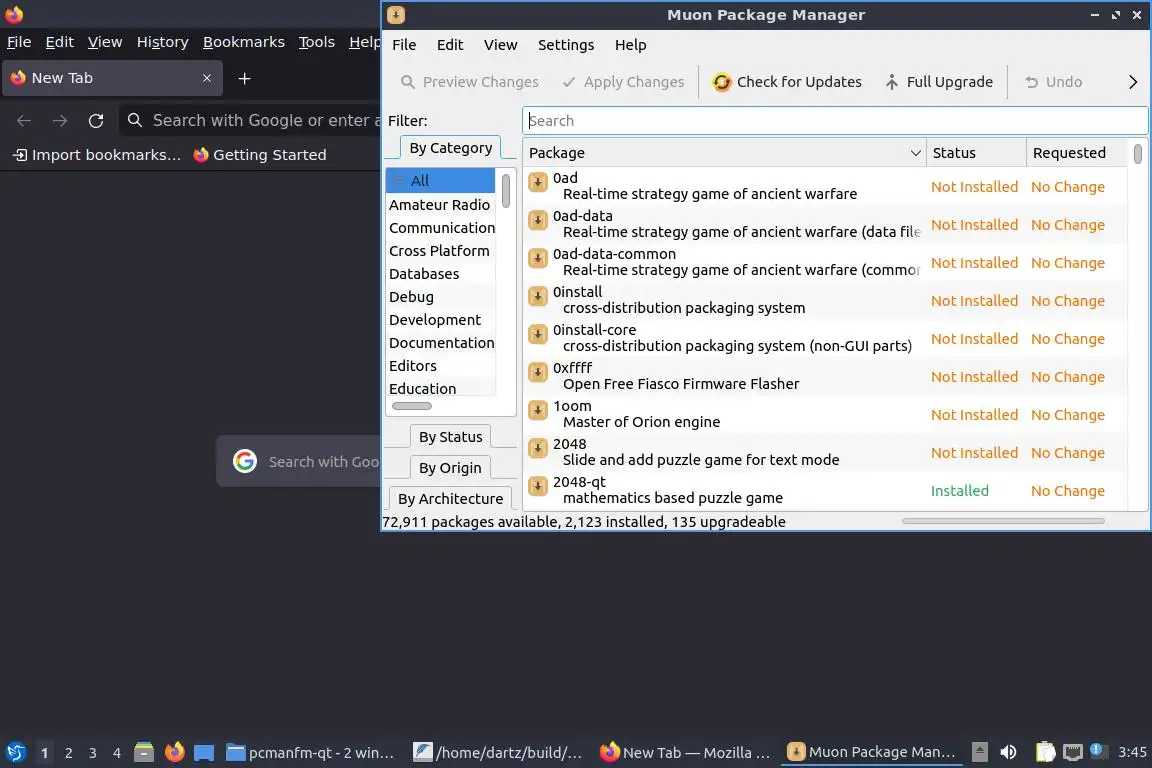Select the Amateur Radio category
The image size is (1152, 768).
tap(440, 204)
